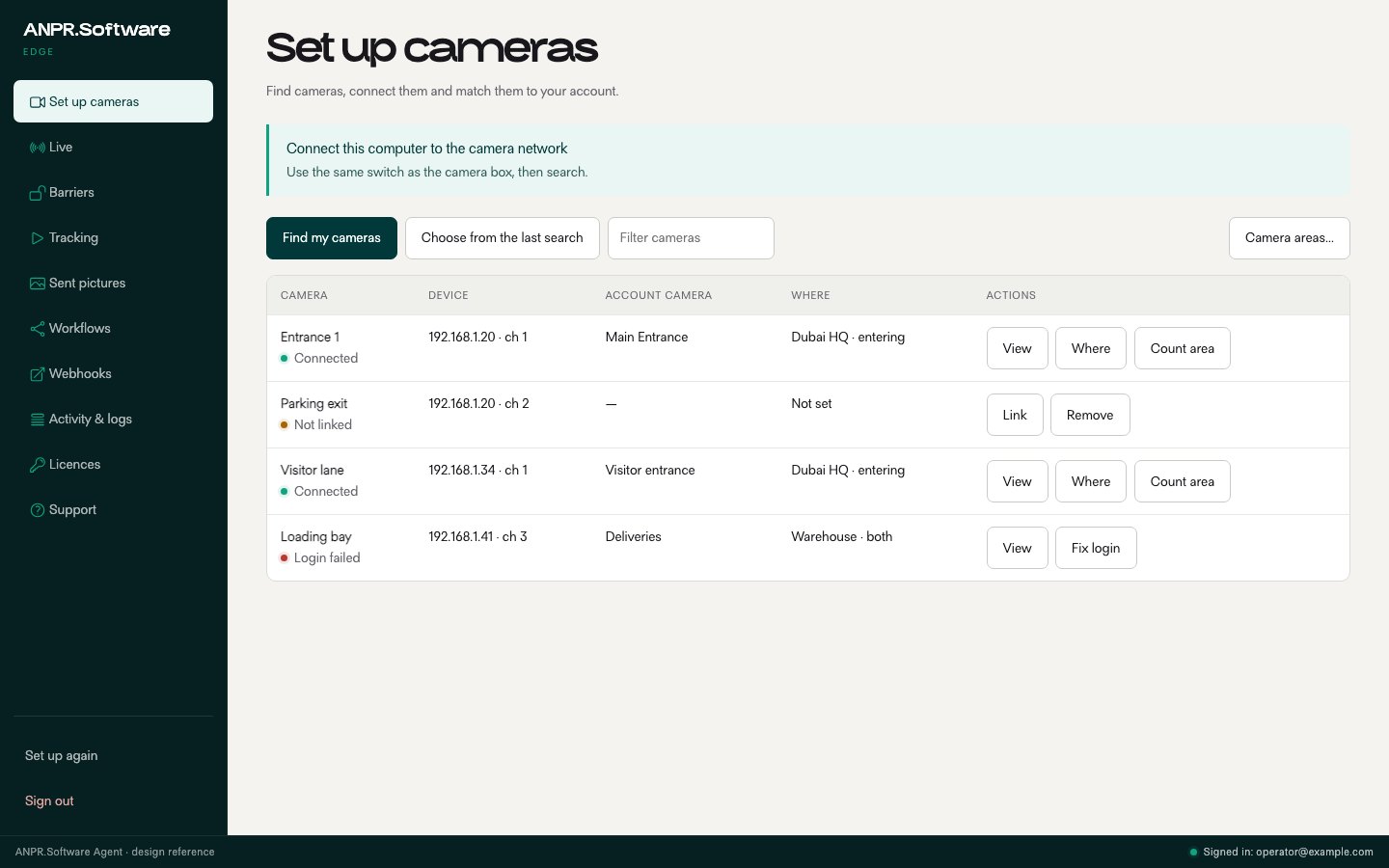The image size is (1389, 868).
Task: Click the share-nodes icon next to Workflows
Action: click(38, 329)
